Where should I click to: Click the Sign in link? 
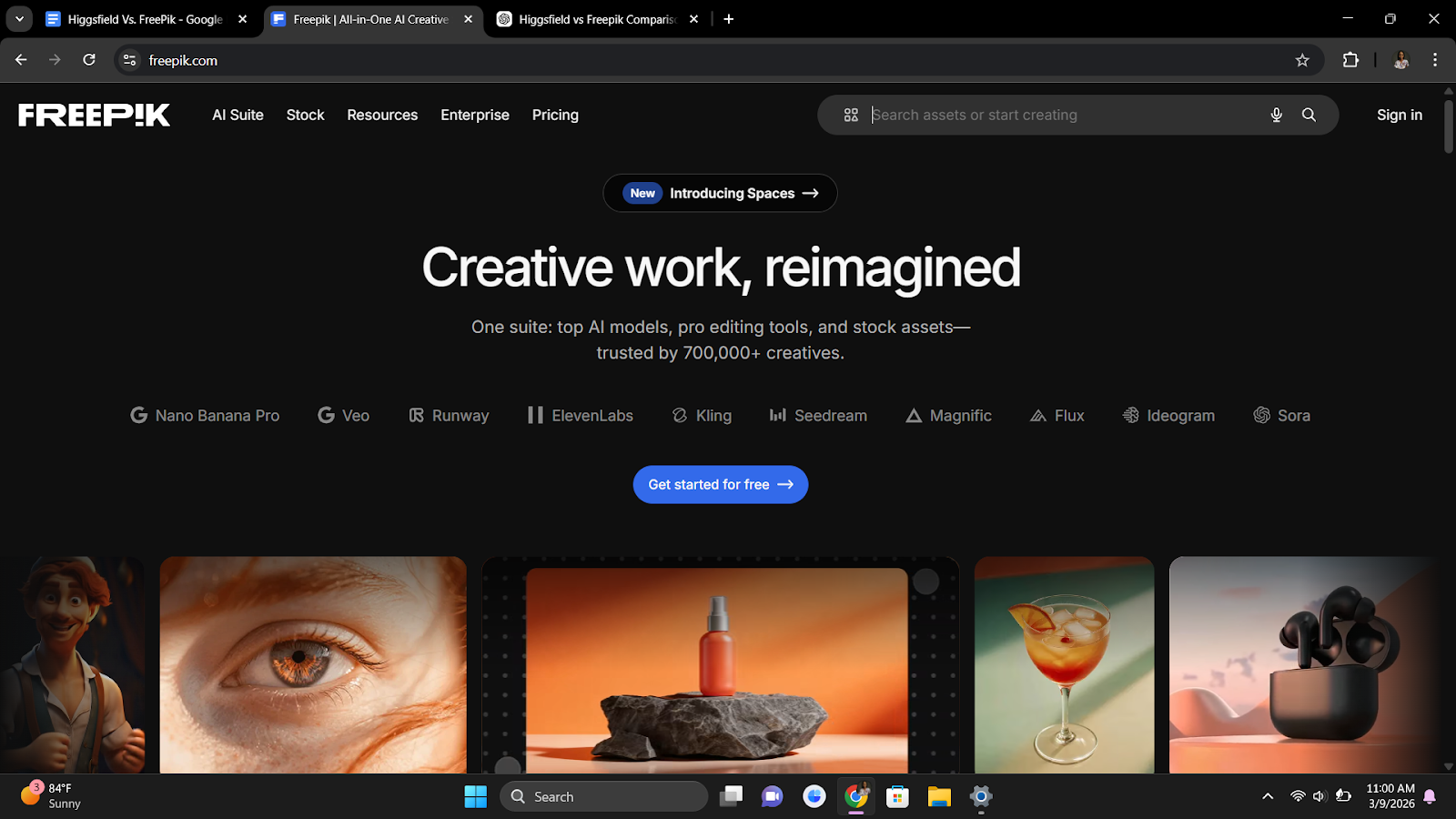1400,115
